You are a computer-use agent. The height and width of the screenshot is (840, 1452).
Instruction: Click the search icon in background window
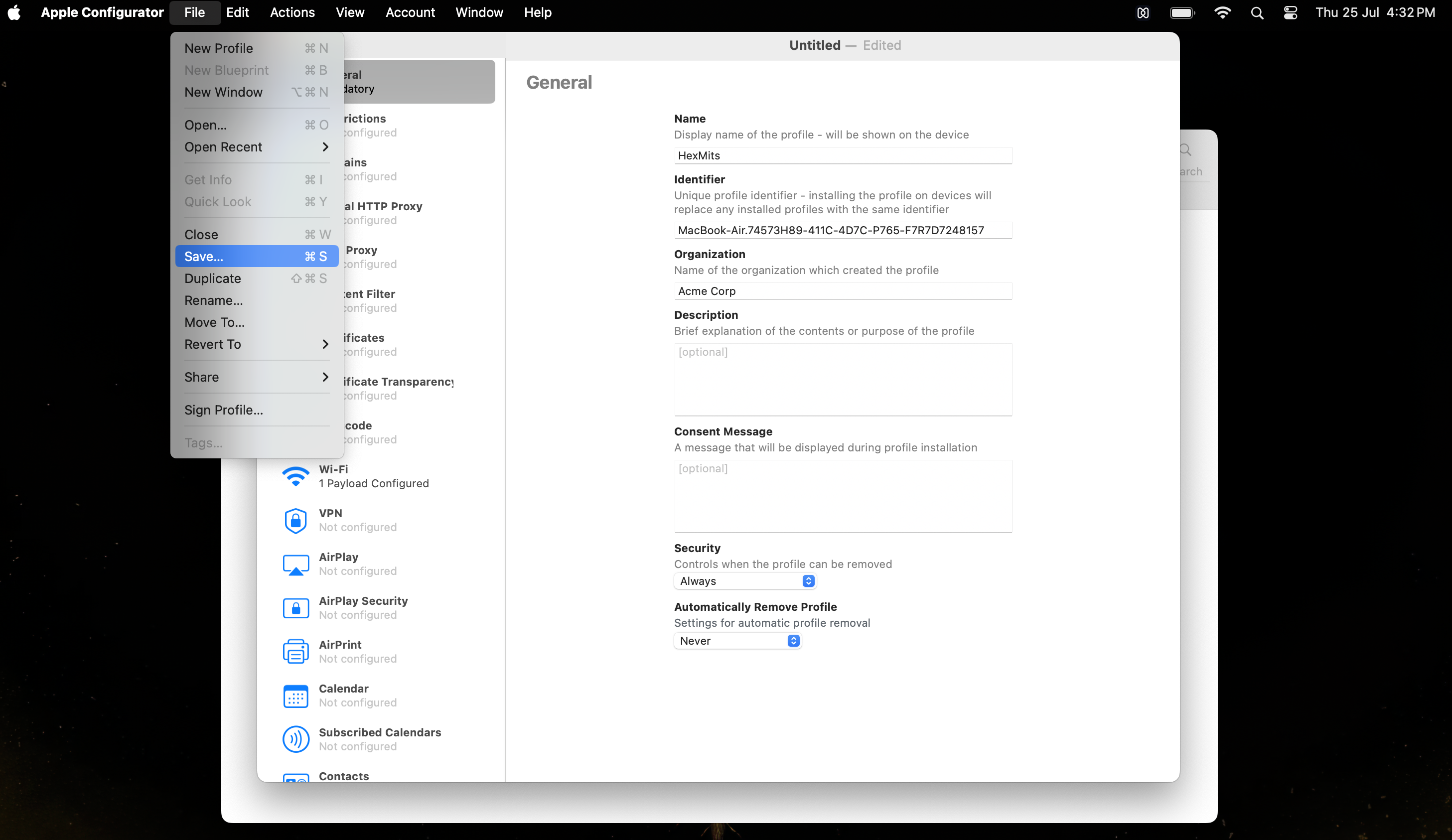pyautogui.click(x=1185, y=150)
